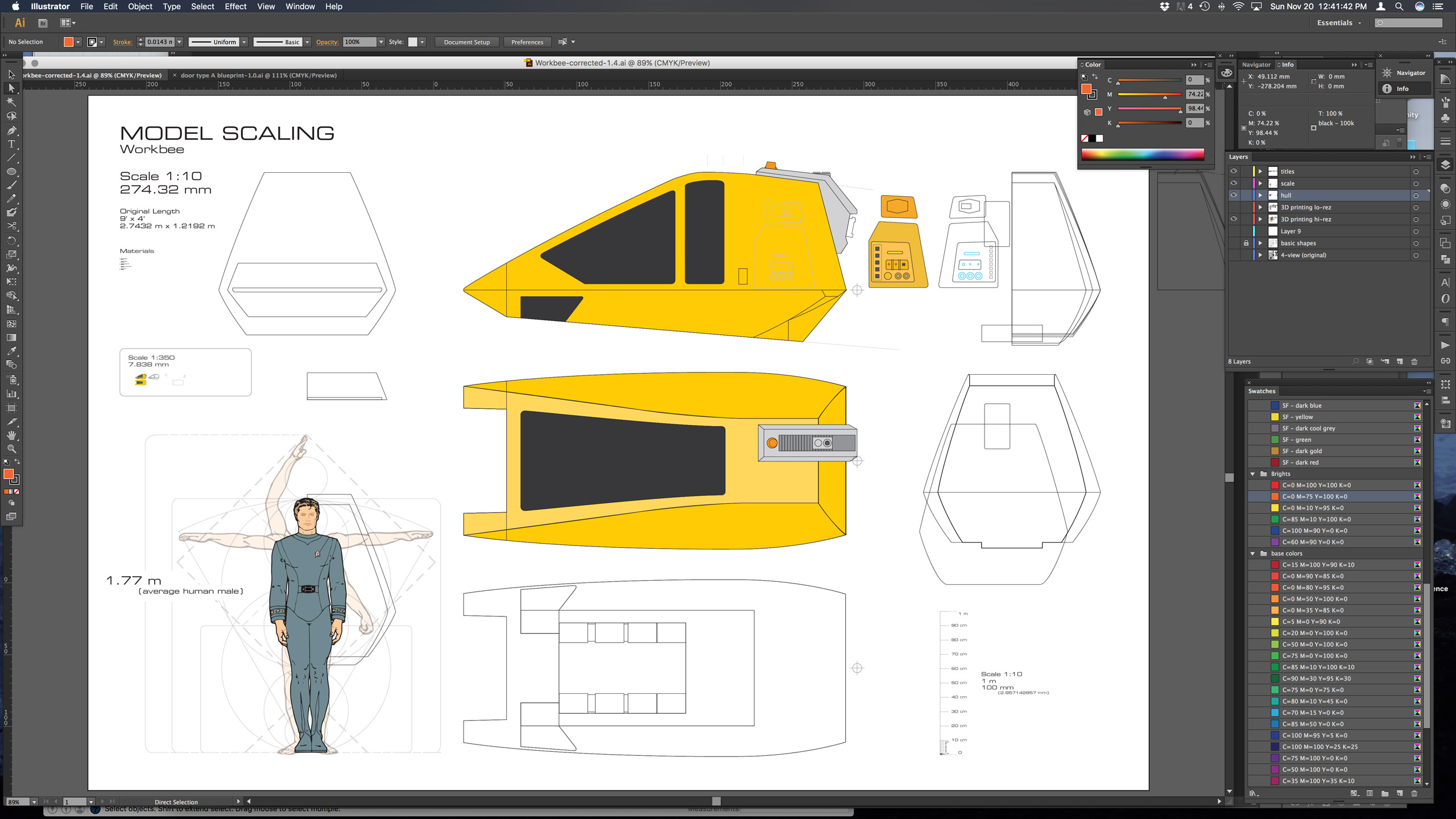The height and width of the screenshot is (819, 1456).
Task: Select the Magic Wand tool
Action: click(x=11, y=102)
